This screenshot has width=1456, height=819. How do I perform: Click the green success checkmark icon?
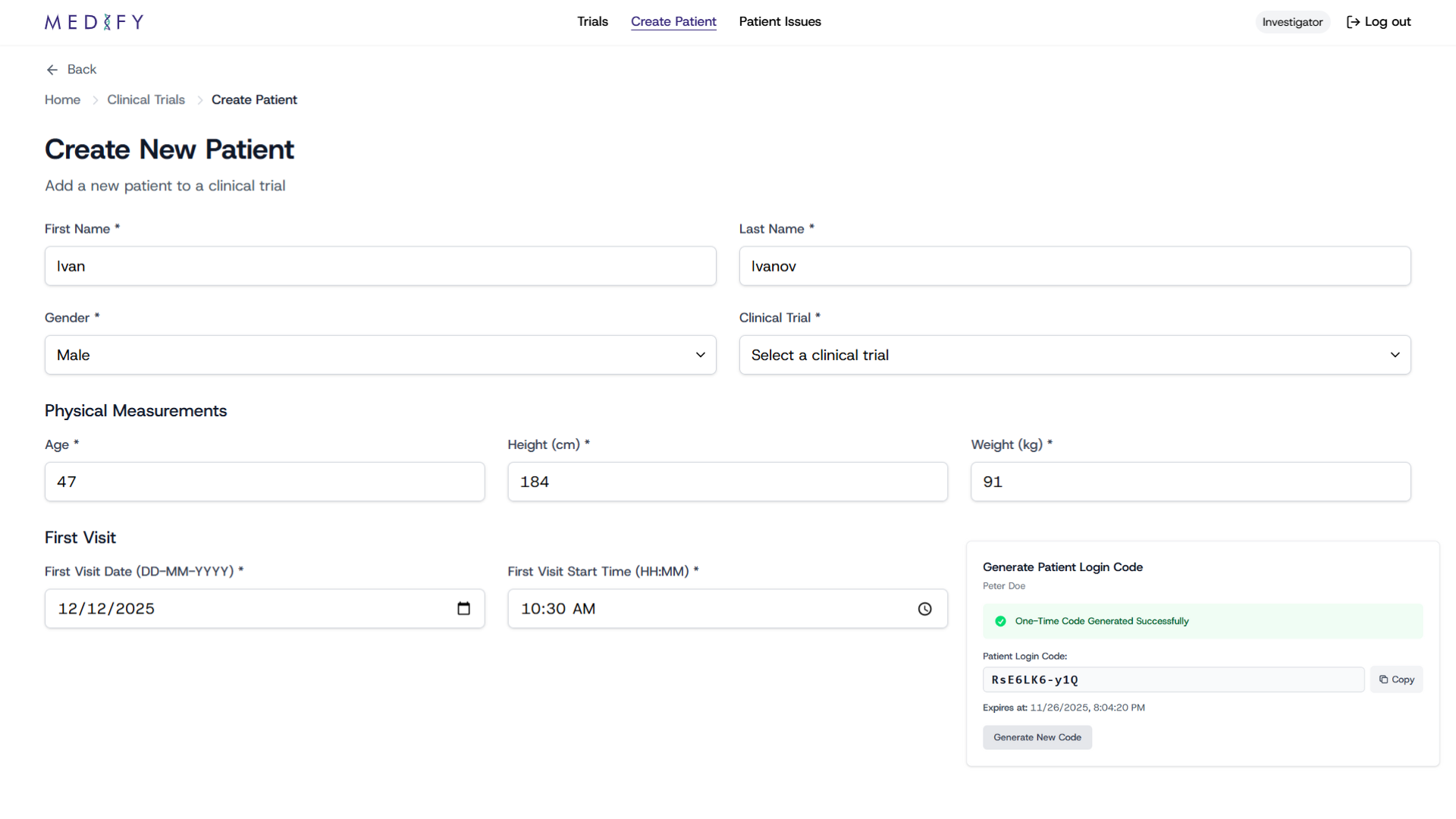(1000, 621)
